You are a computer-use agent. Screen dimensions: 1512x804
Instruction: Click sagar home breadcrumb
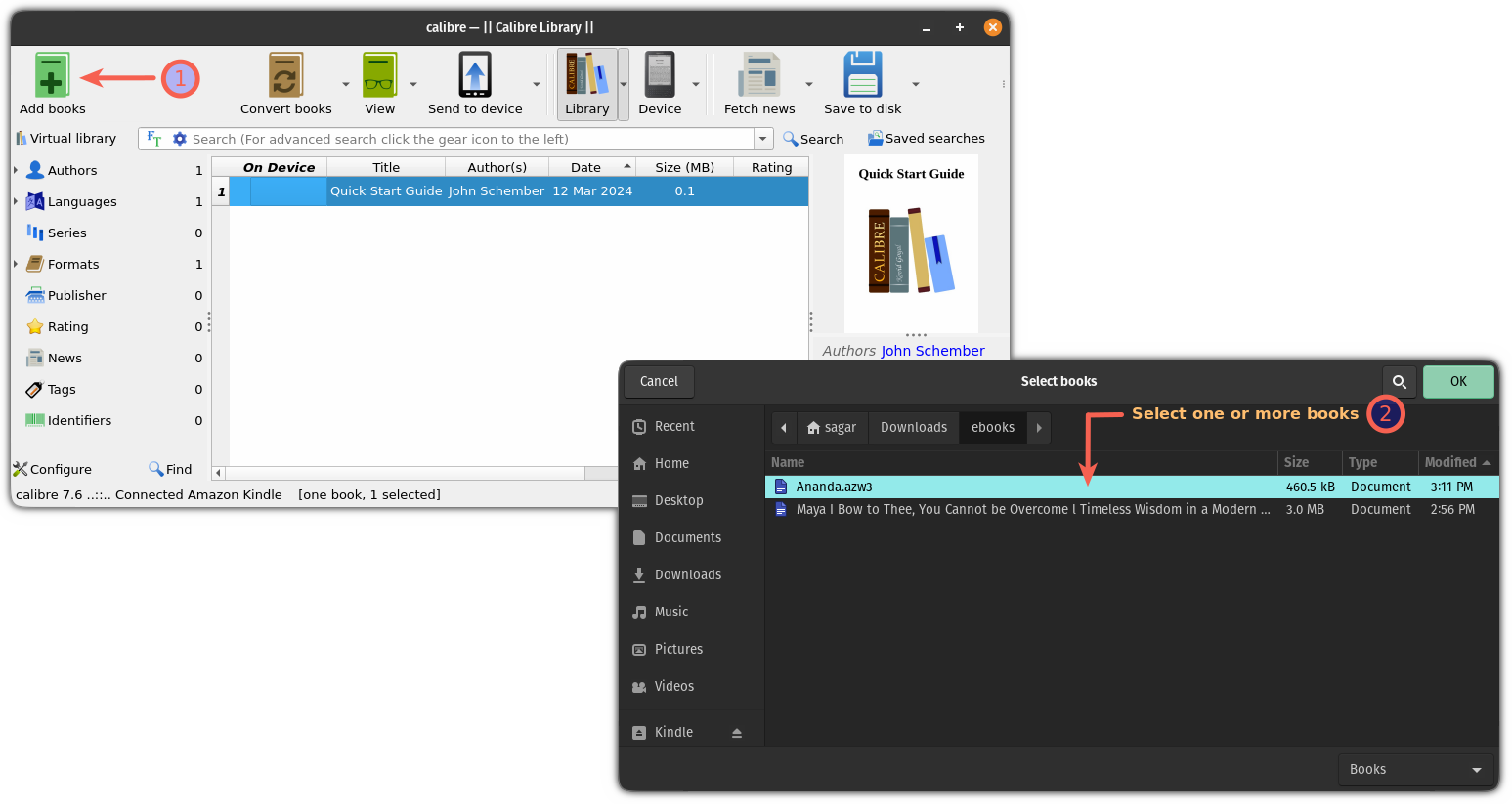[x=832, y=427]
